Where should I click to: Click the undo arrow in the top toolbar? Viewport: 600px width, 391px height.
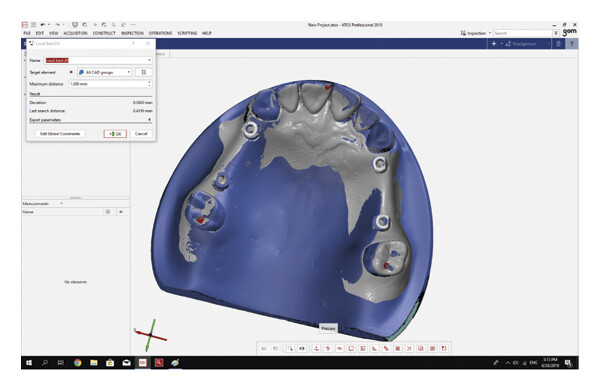click(x=43, y=24)
